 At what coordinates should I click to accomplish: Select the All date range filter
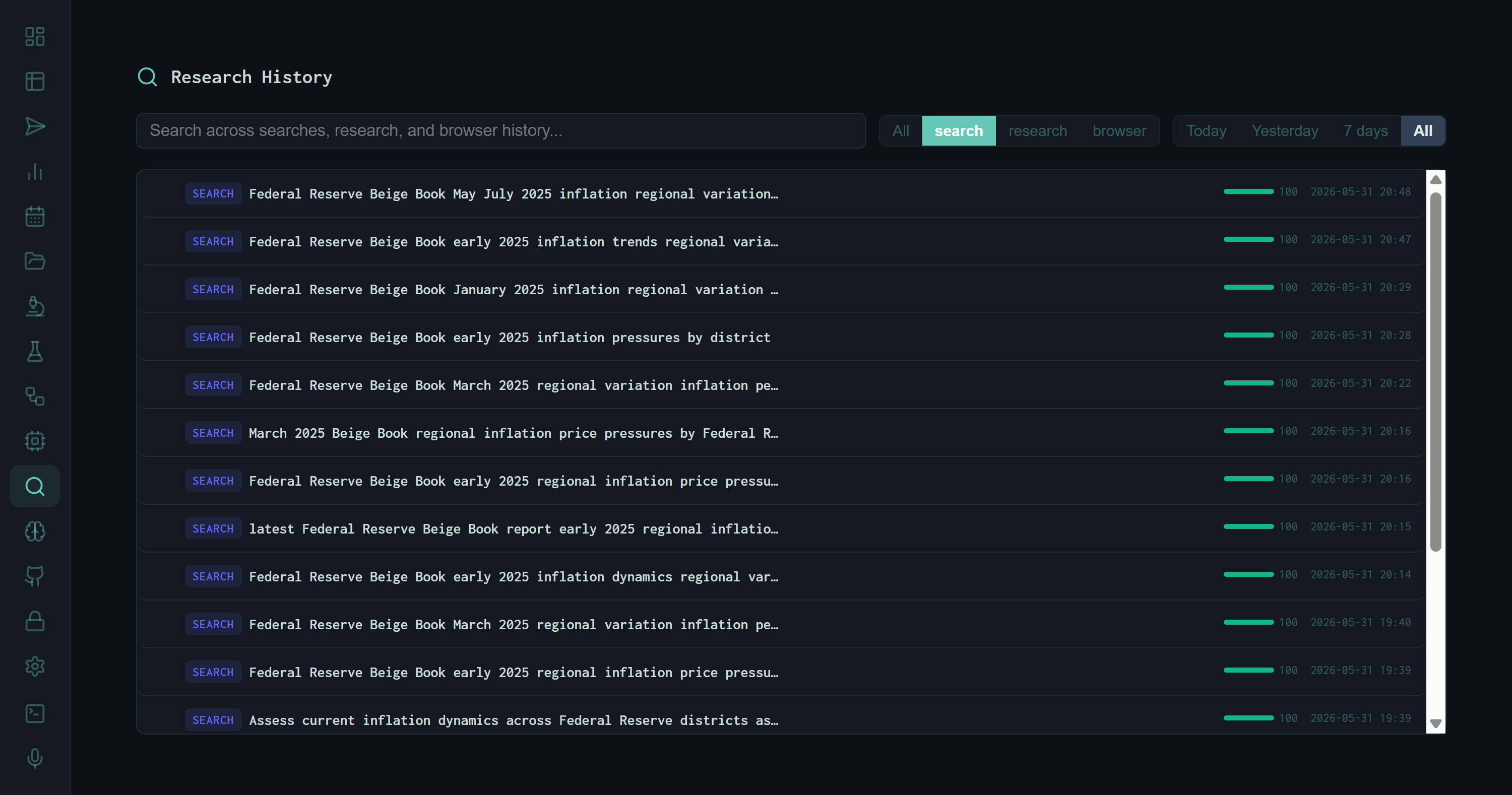[1422, 130]
